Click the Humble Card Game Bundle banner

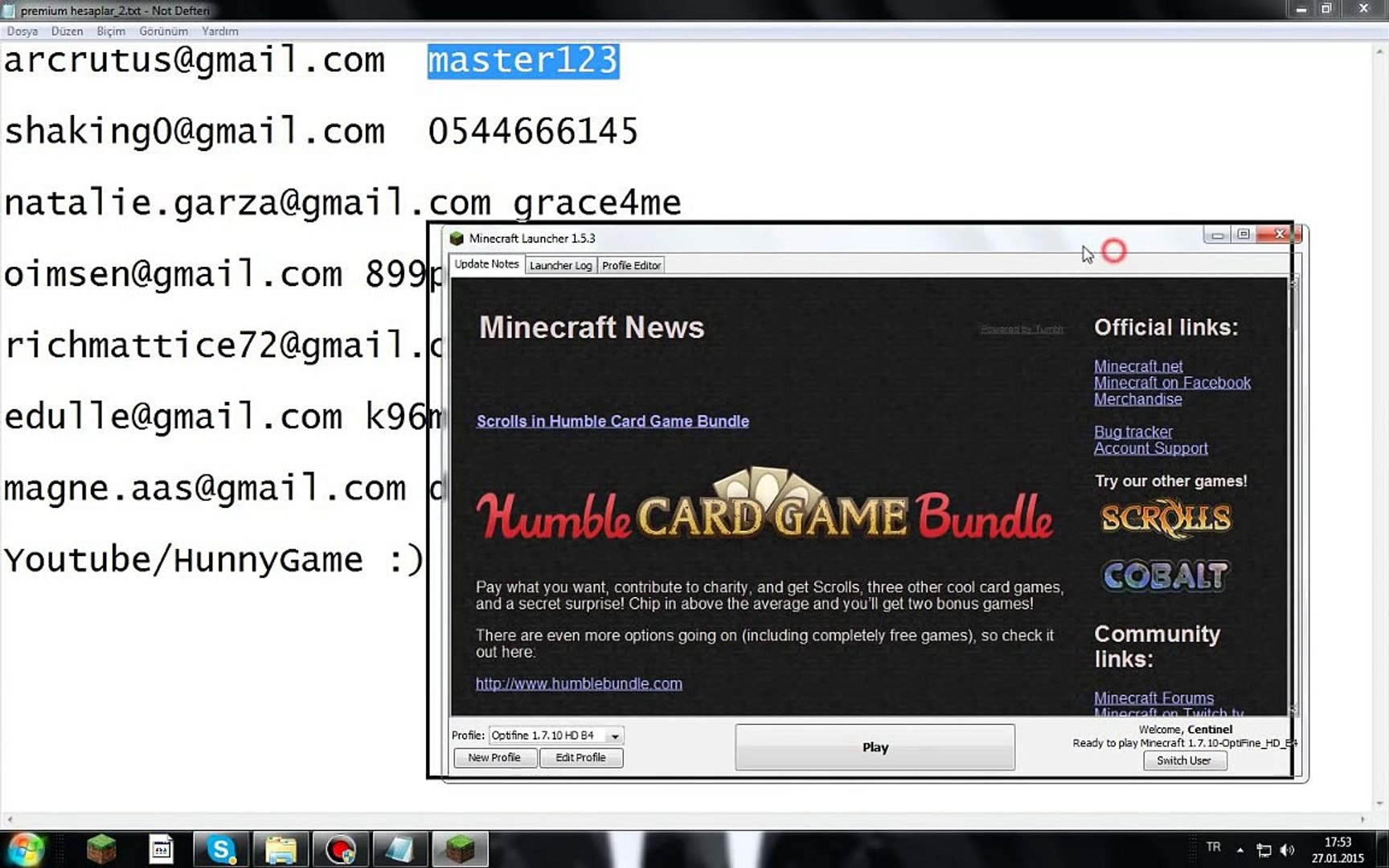(x=764, y=504)
